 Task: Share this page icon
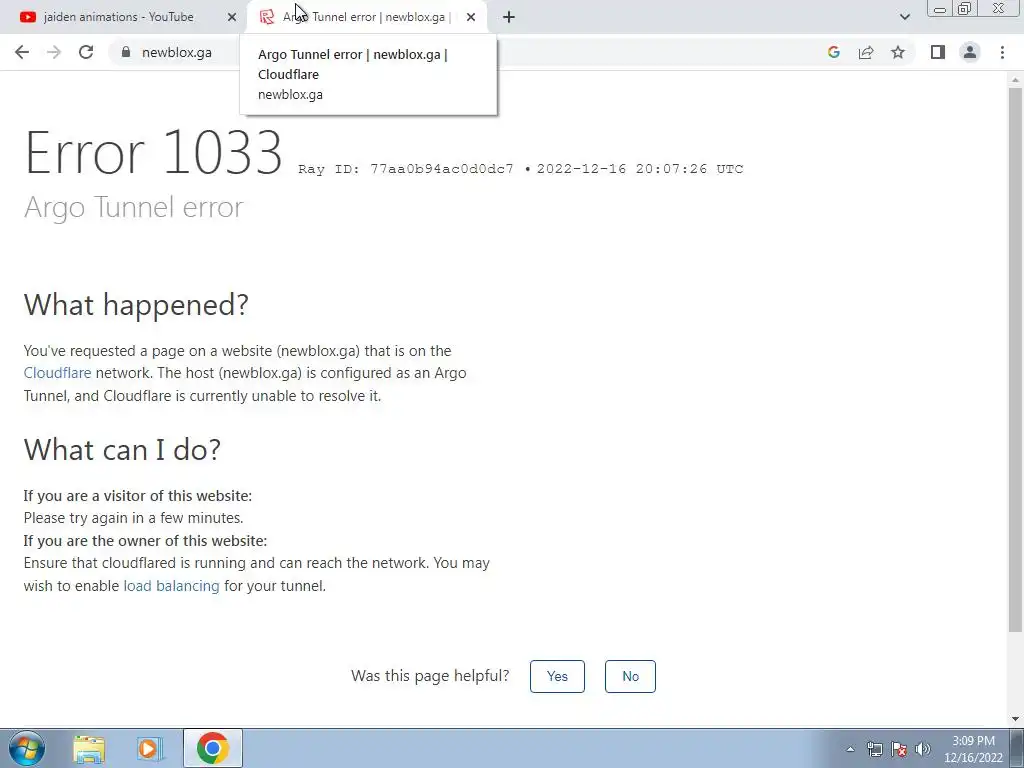[866, 52]
